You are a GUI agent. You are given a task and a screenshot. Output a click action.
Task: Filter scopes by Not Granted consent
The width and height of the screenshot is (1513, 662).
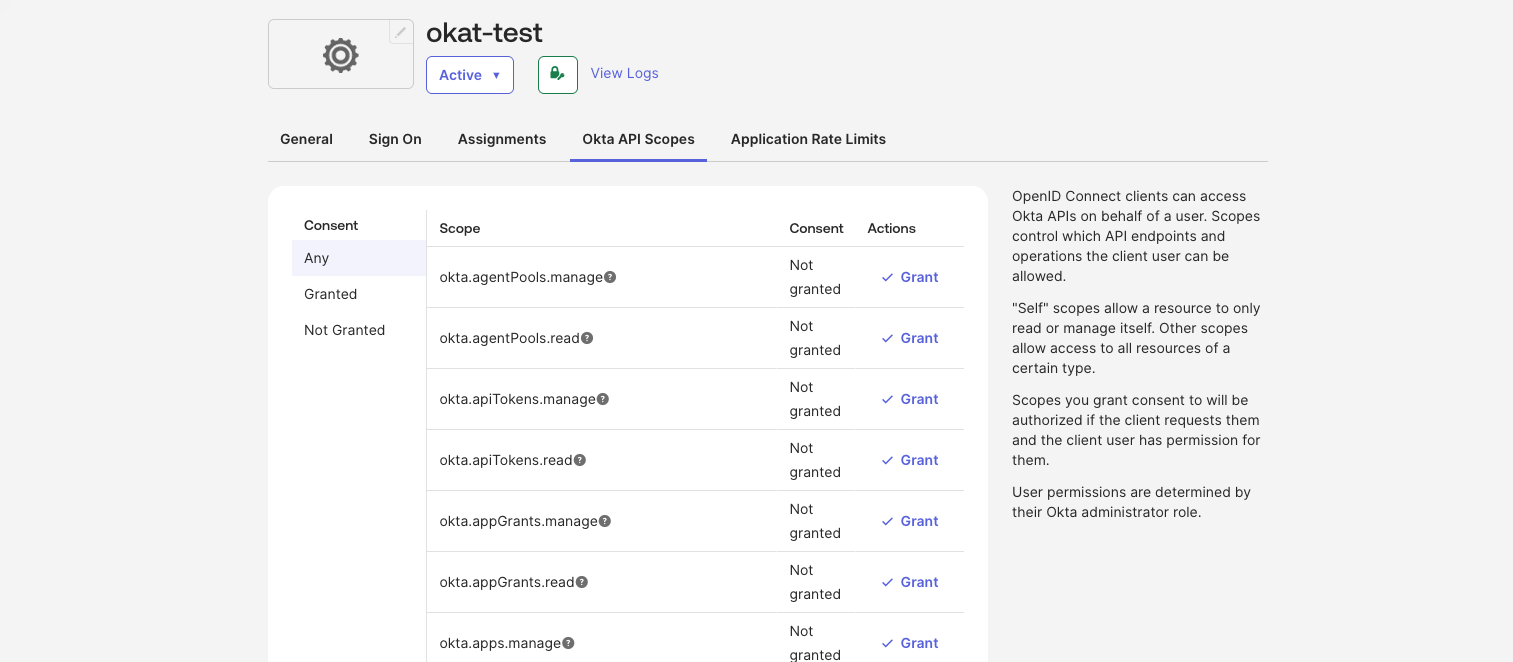point(345,330)
